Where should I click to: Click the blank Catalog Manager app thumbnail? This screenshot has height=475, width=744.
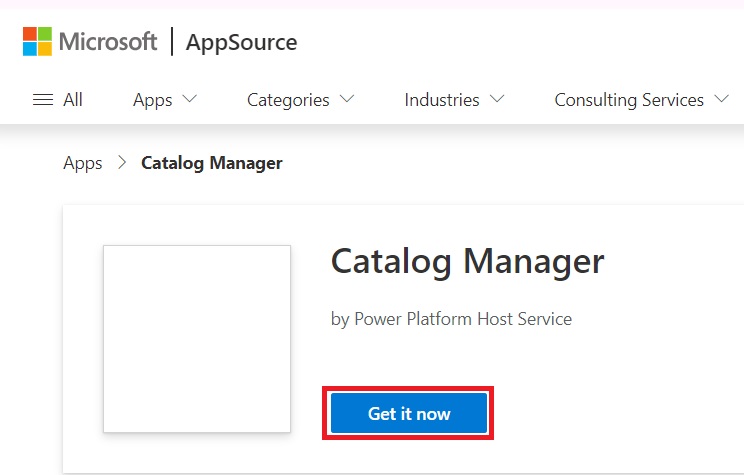197,339
